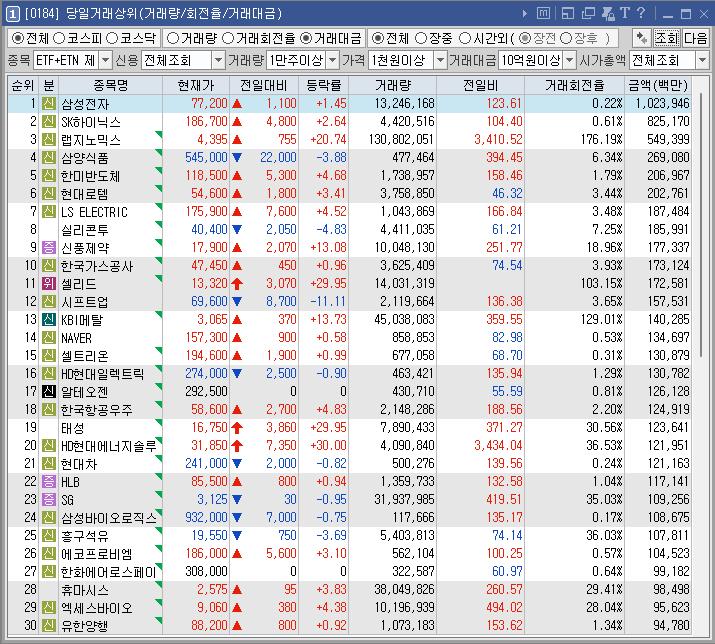Image resolution: width=715 pixels, height=644 pixels.
Task: Select the 코스피 radio button
Action: click(x=59, y=38)
